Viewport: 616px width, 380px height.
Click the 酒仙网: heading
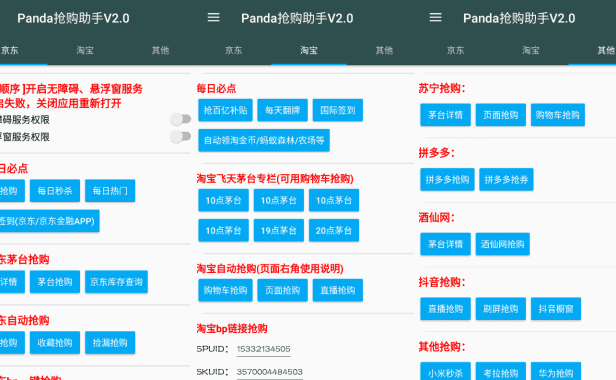[436, 217]
